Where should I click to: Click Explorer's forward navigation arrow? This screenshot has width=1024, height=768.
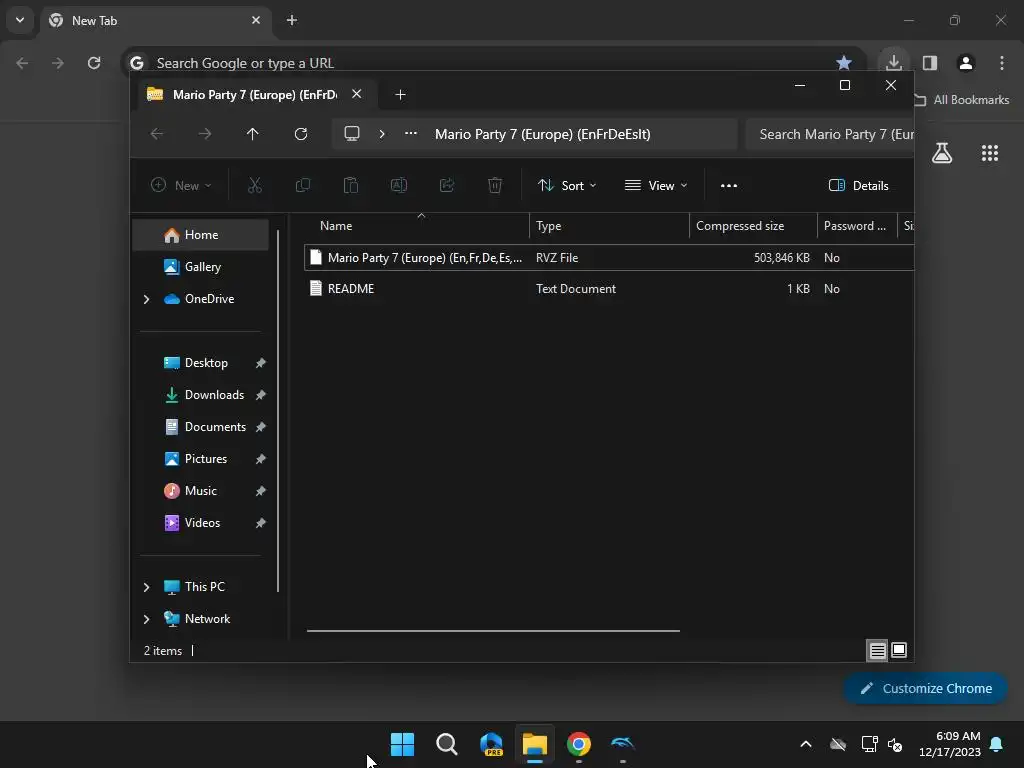coord(204,134)
